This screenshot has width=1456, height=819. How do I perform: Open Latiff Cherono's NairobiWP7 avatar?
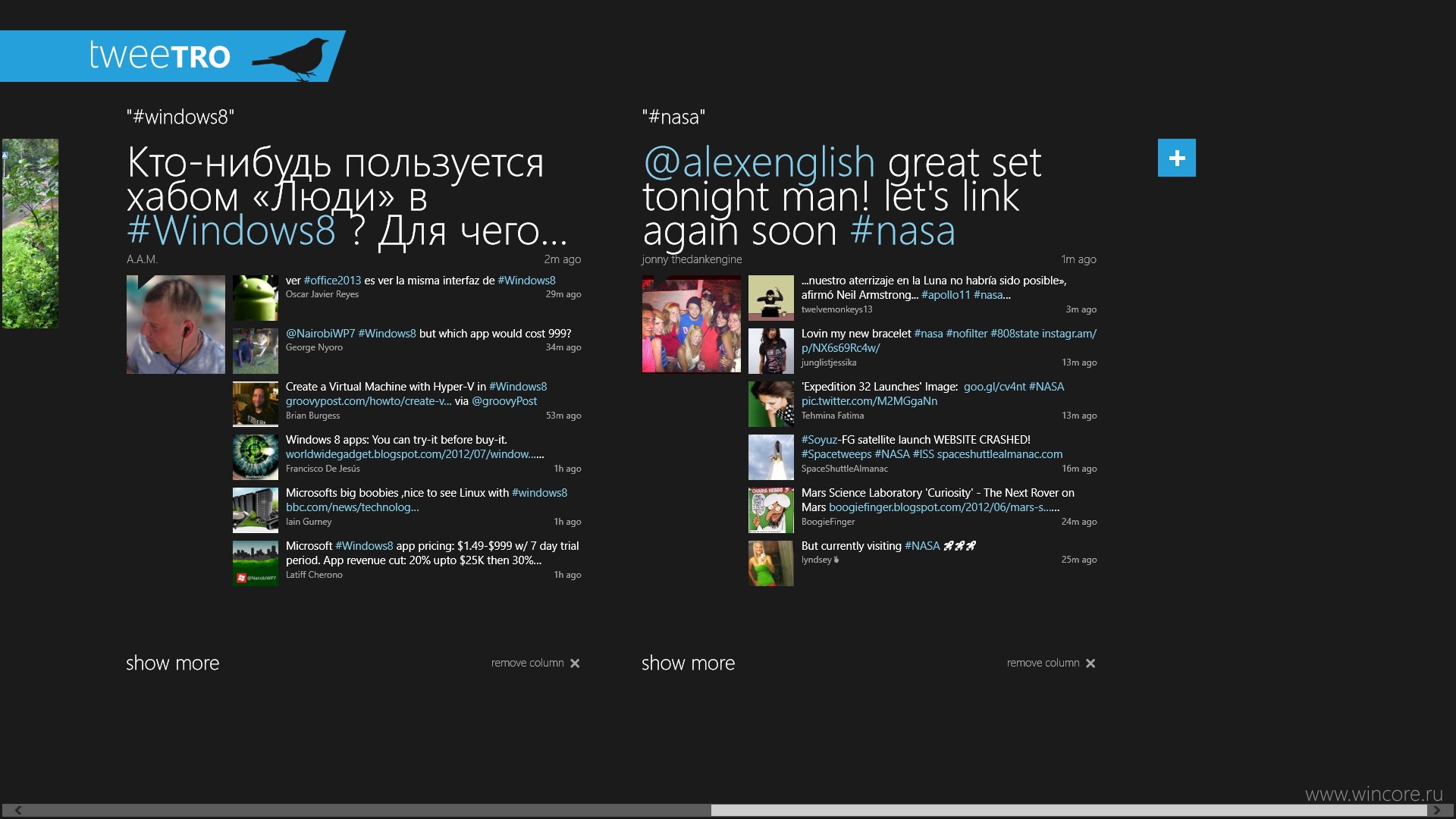256,563
